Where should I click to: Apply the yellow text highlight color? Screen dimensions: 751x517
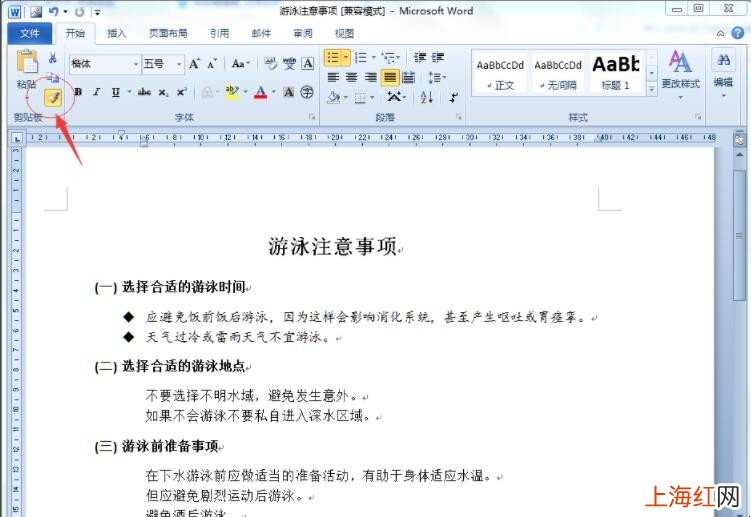point(232,92)
